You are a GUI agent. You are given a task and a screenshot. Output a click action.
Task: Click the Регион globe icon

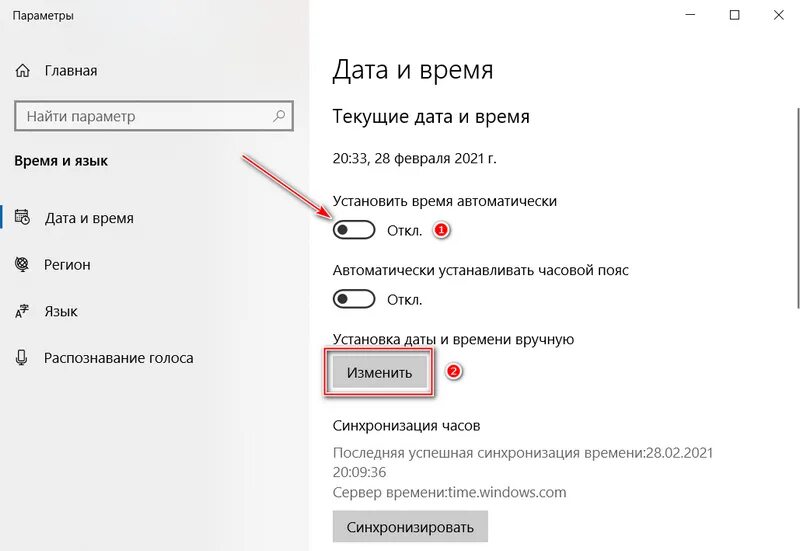point(22,264)
